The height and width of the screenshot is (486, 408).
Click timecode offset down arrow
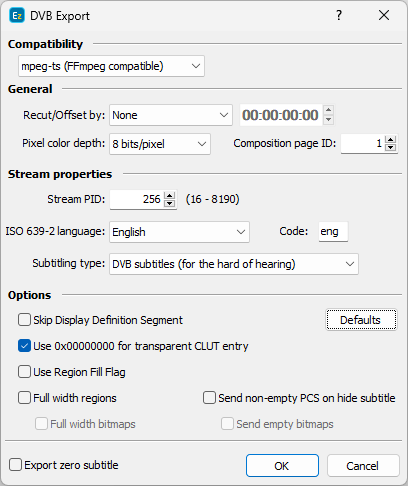pos(328,119)
